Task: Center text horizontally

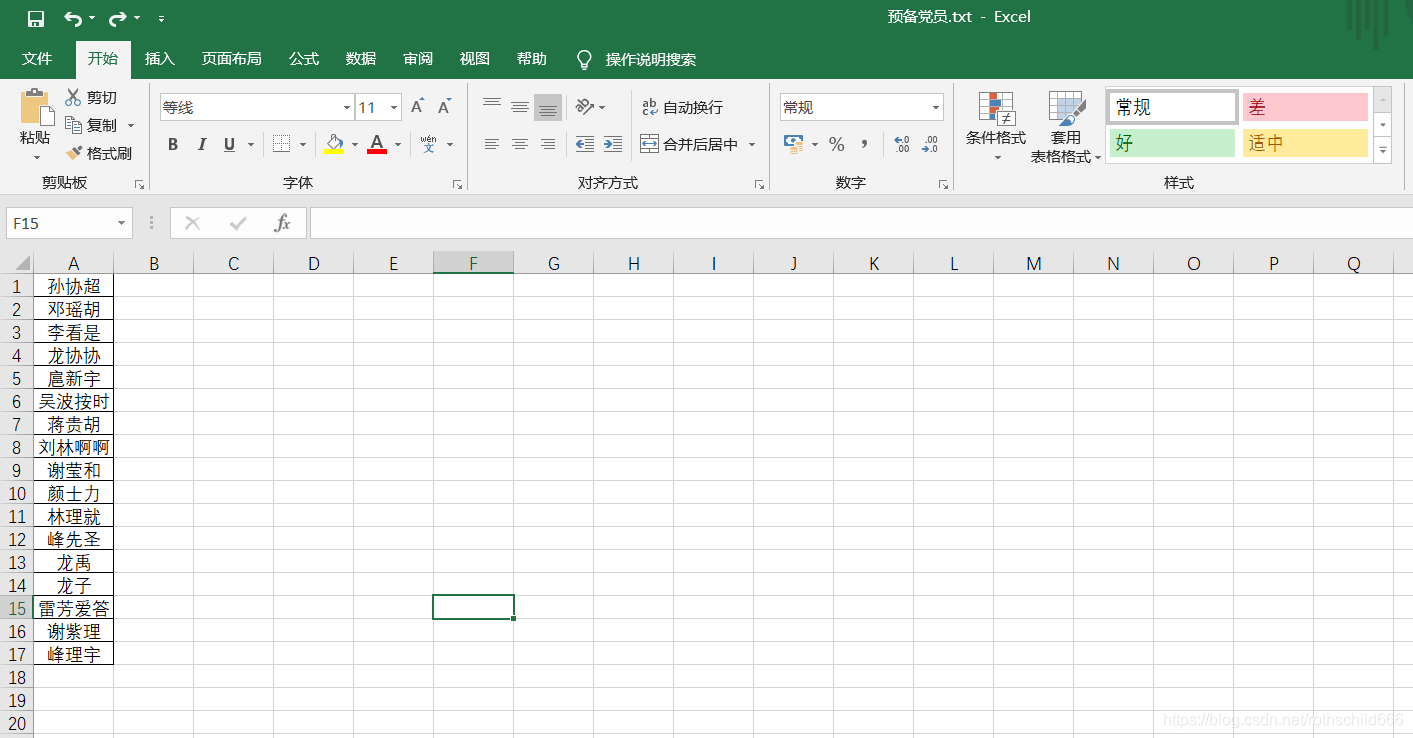Action: pos(519,144)
